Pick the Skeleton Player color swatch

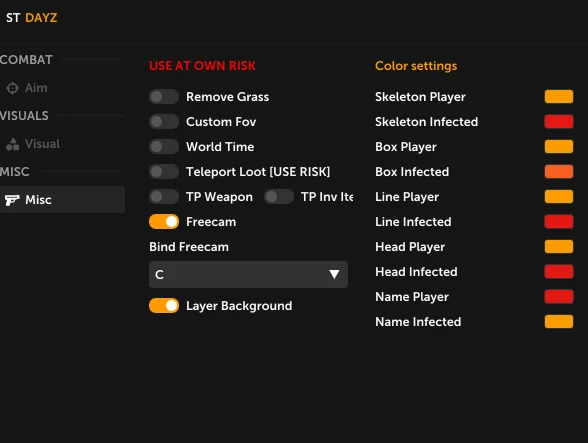click(559, 96)
